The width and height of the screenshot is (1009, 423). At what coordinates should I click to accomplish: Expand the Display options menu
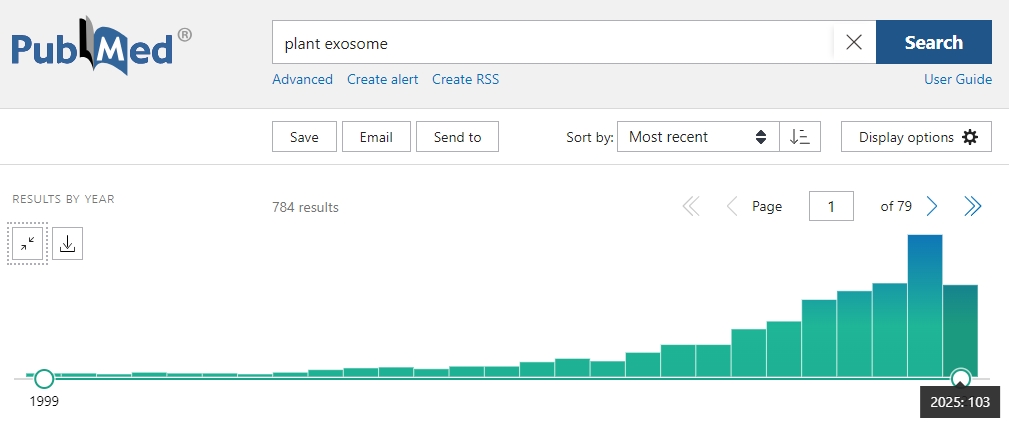point(916,137)
